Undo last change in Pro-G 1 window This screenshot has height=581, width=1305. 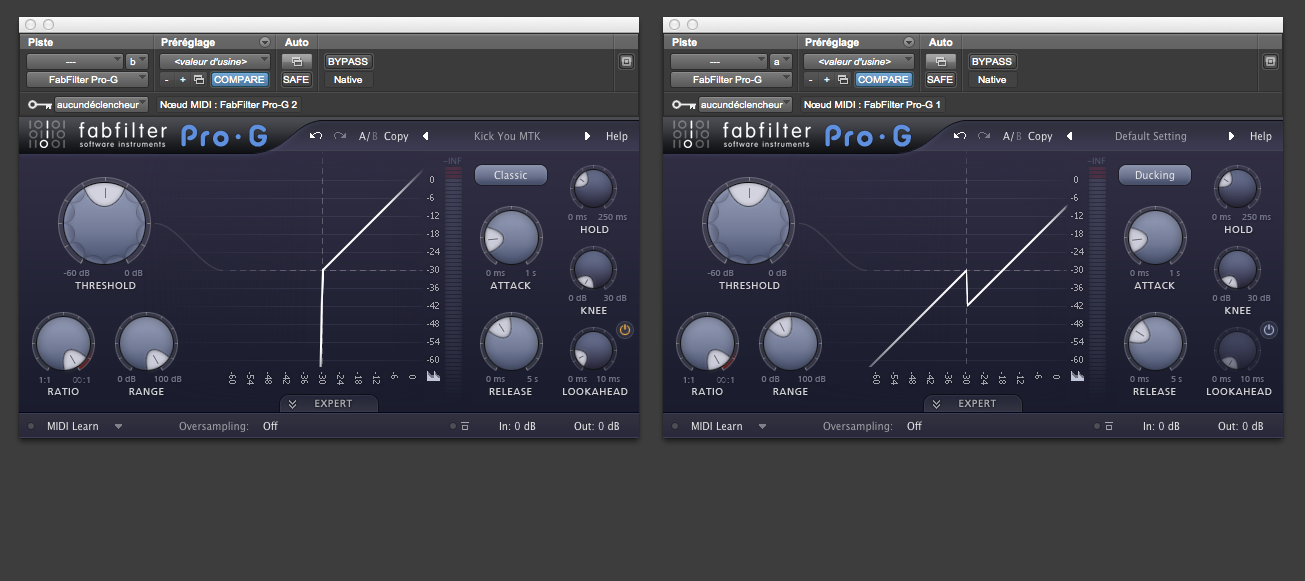[960, 136]
